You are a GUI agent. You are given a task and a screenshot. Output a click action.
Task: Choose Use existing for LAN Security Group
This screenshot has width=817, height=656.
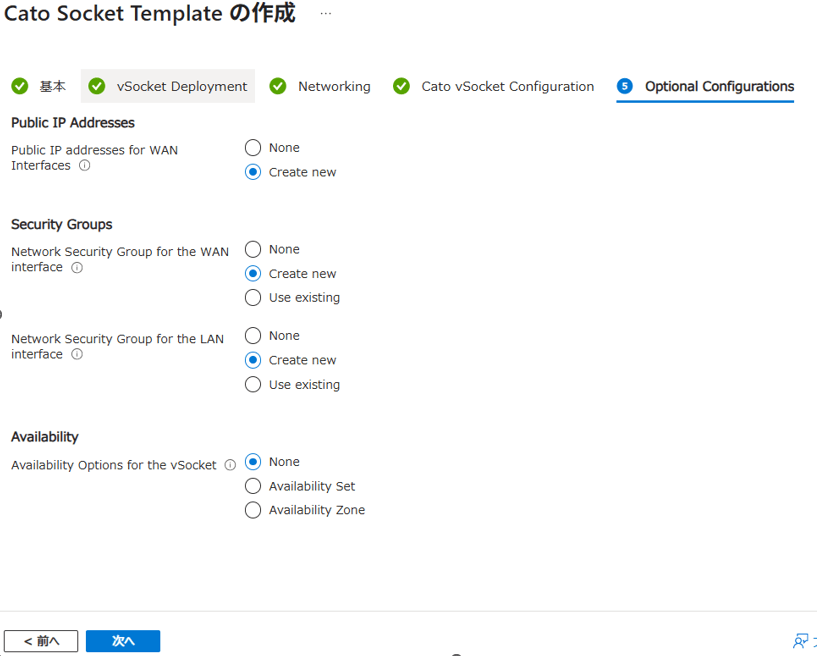[x=253, y=385]
